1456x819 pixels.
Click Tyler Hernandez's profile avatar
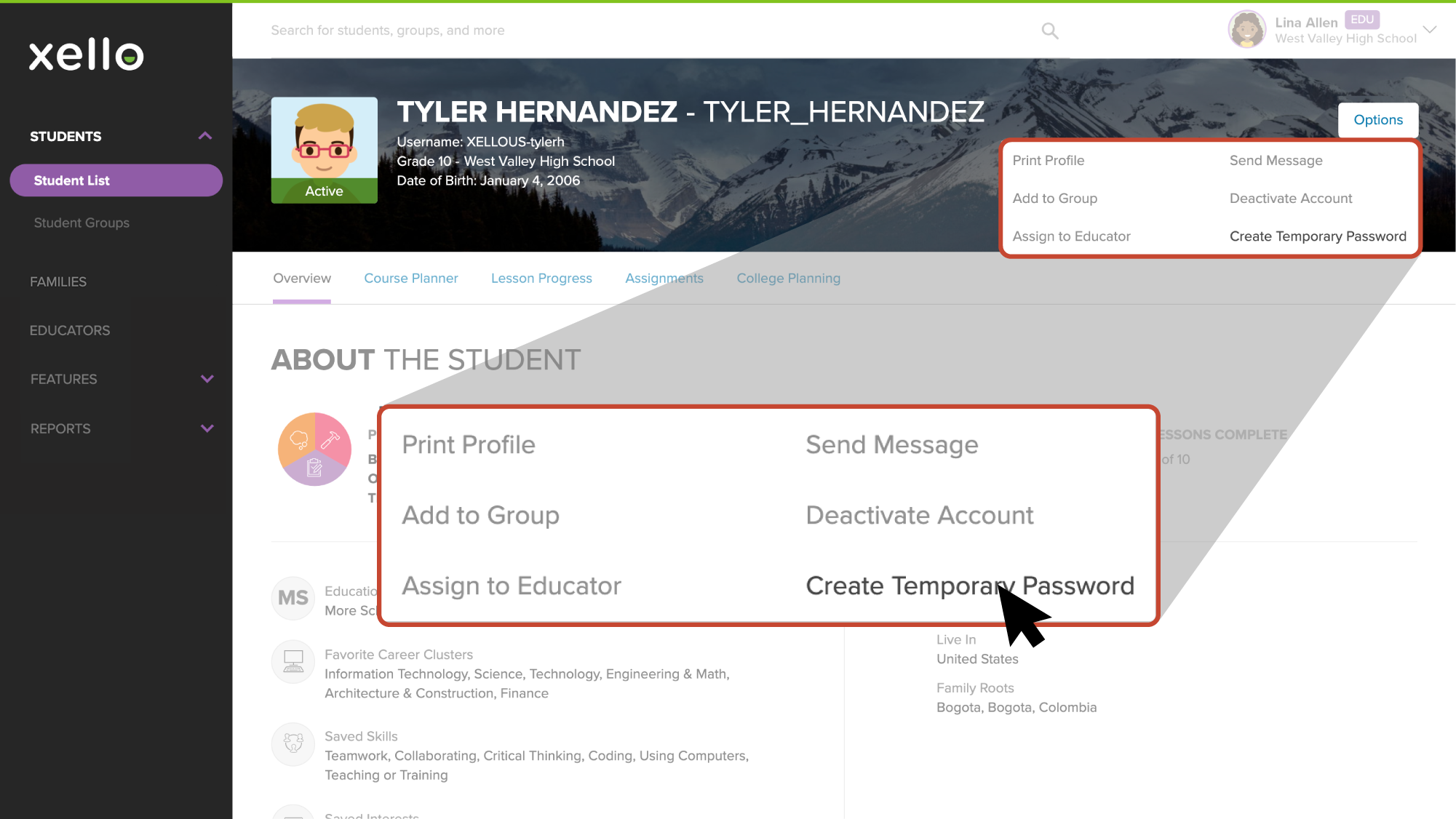[x=325, y=150]
